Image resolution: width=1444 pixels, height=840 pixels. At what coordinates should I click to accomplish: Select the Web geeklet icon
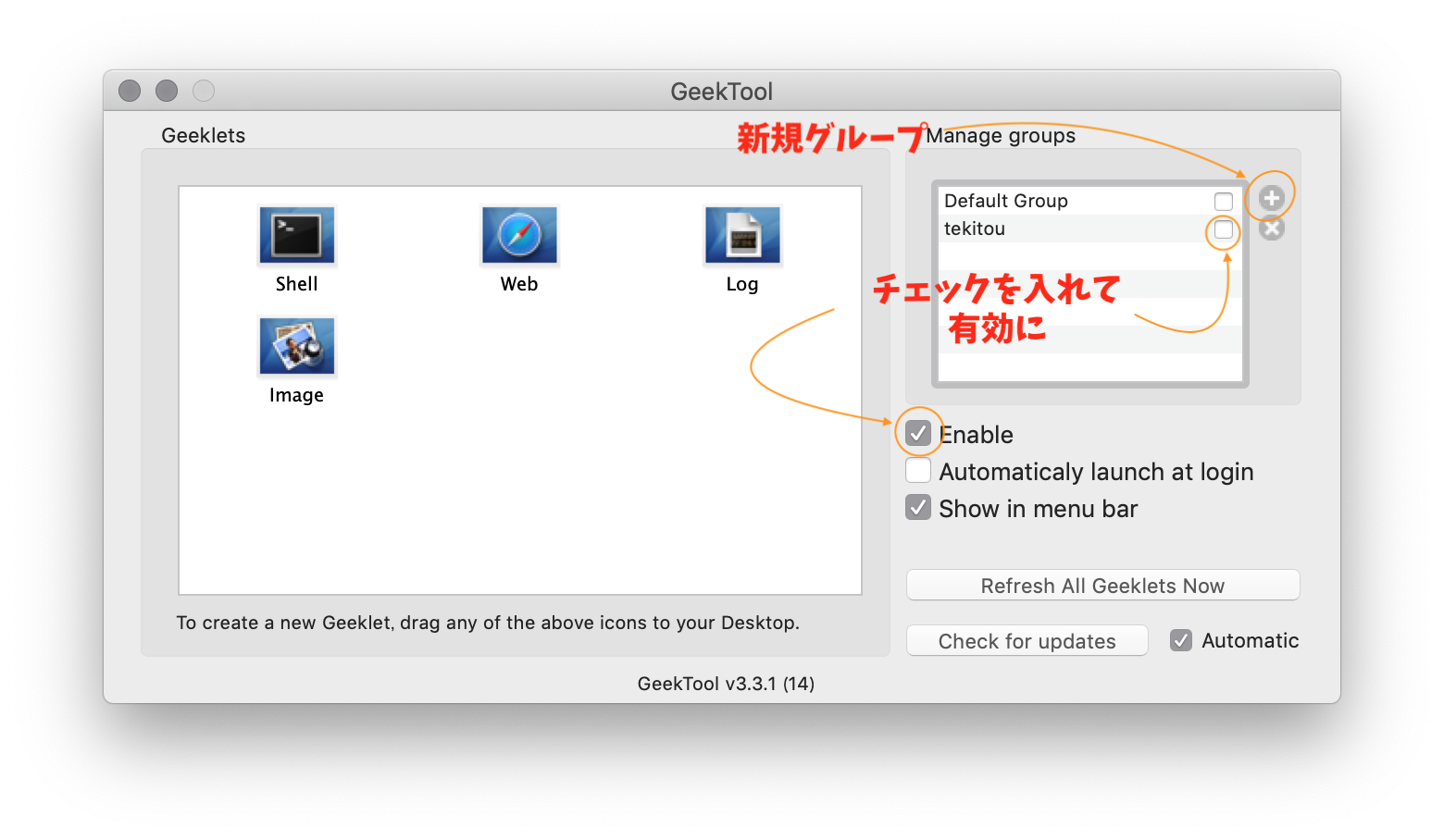click(x=519, y=236)
